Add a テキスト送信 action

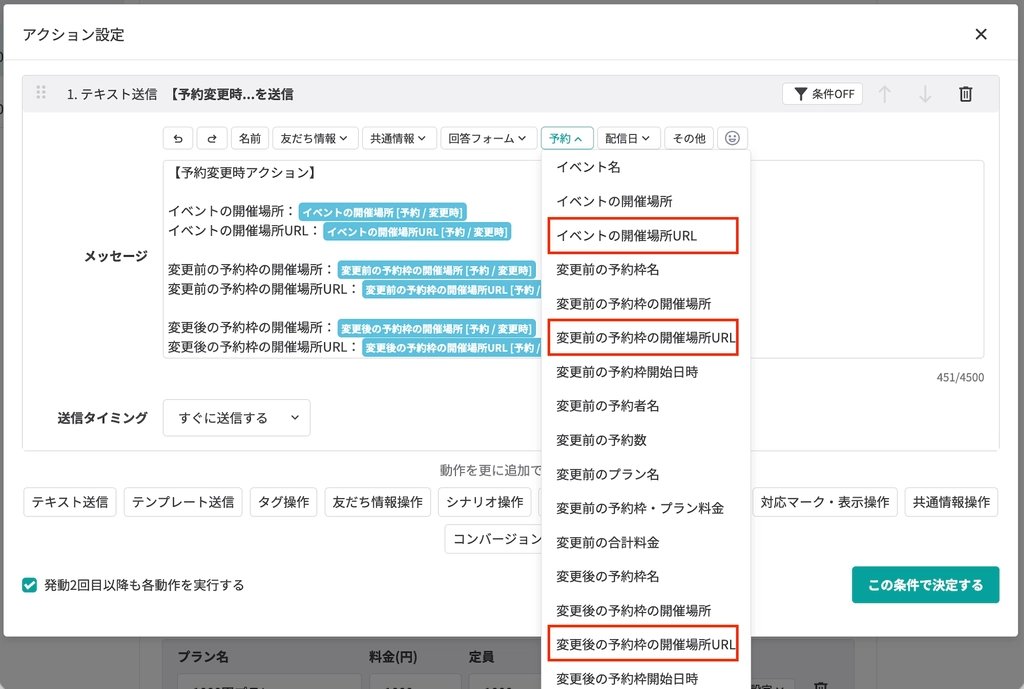pyautogui.click(x=70, y=502)
